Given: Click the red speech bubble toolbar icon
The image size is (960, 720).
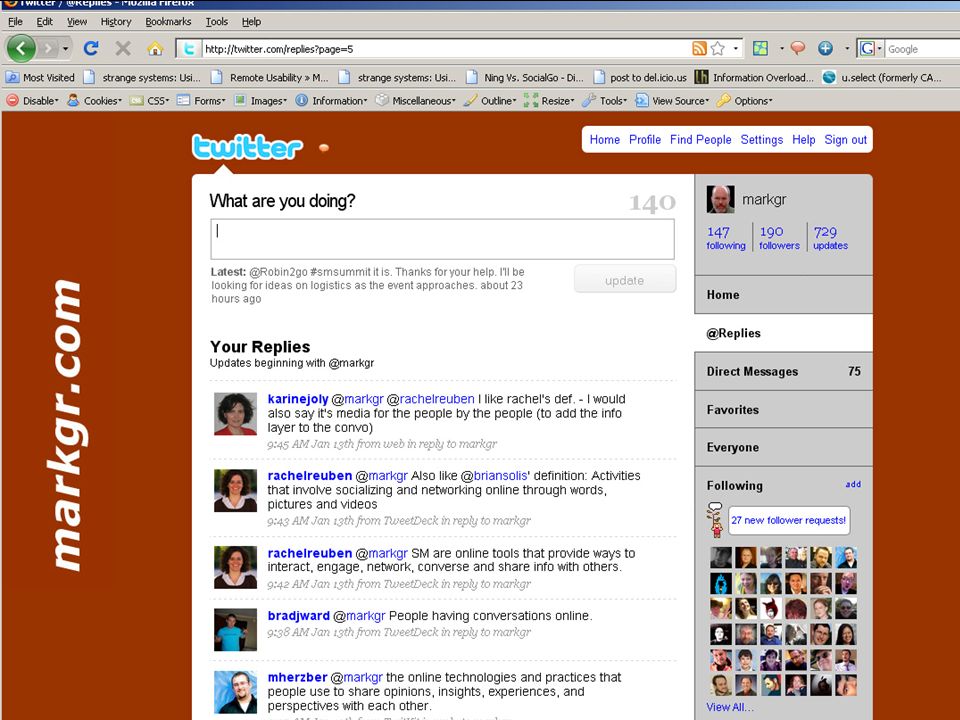Looking at the screenshot, I should [797, 48].
